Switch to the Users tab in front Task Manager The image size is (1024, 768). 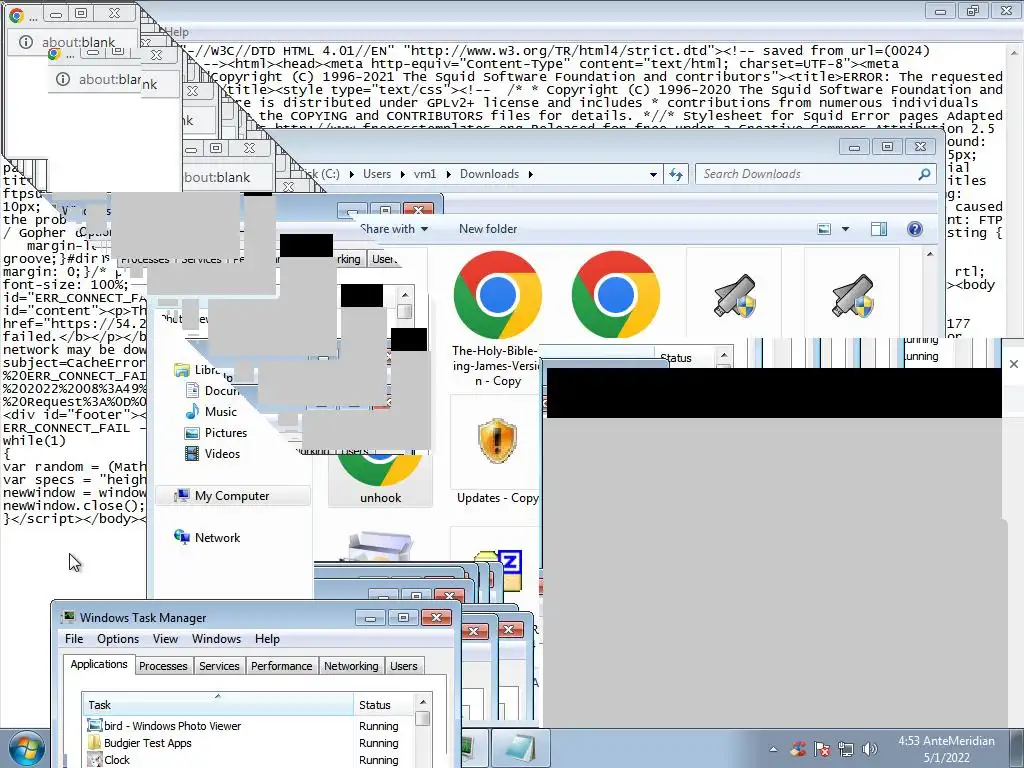404,665
